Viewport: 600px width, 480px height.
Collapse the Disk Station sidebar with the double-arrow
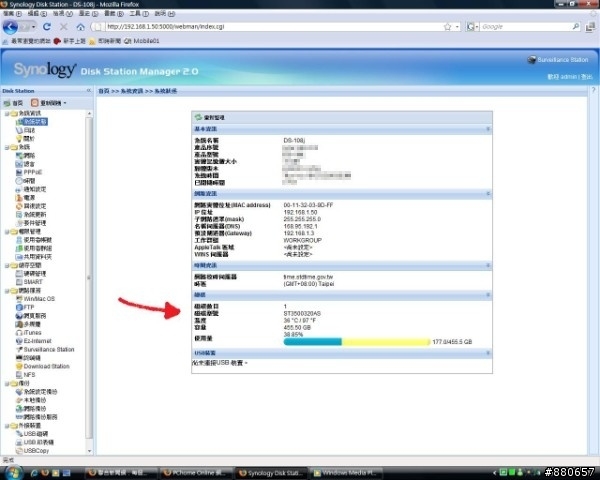click(x=89, y=90)
